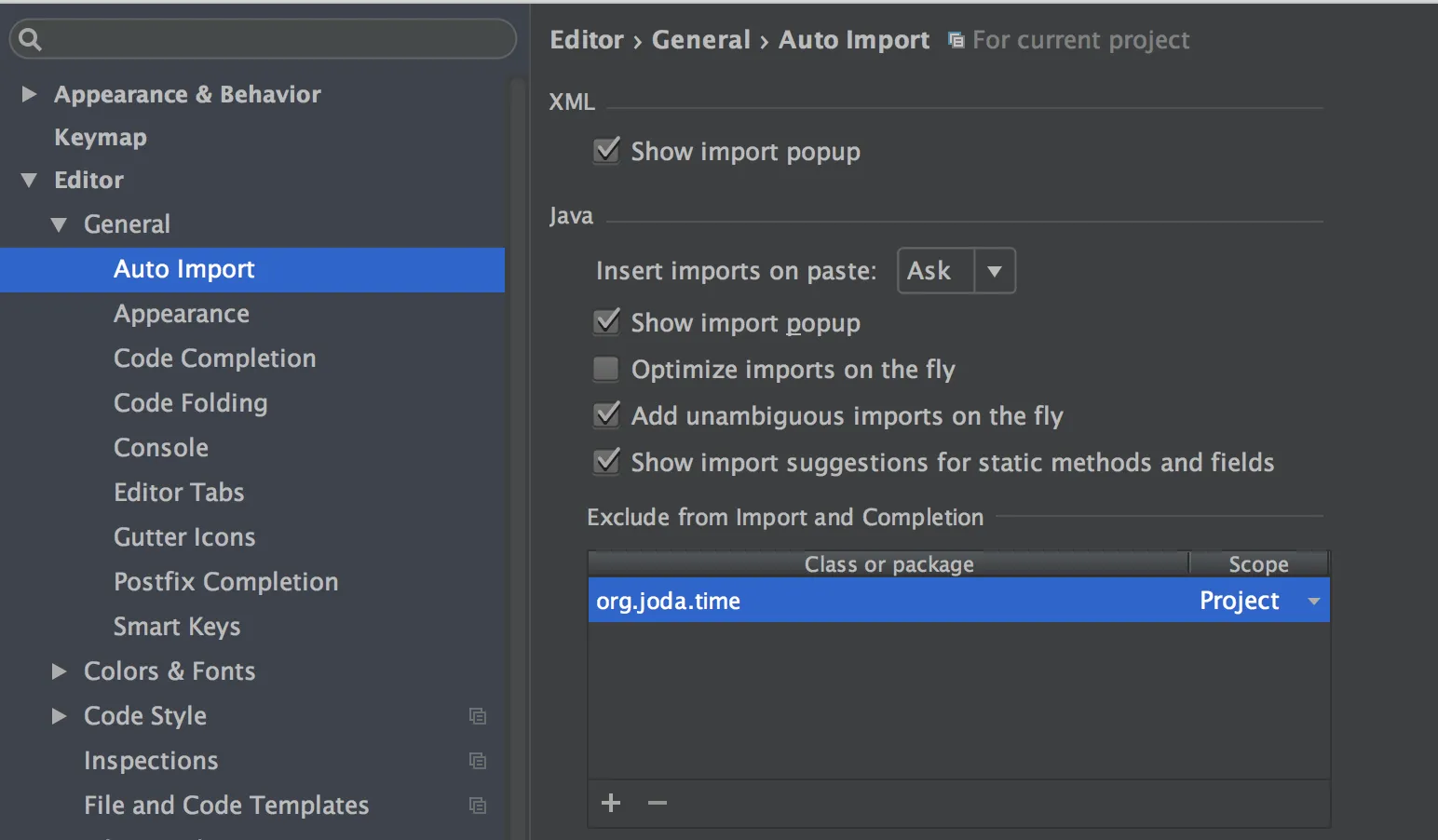This screenshot has width=1438, height=840.
Task: Click the search magnifier icon
Action: [30, 39]
